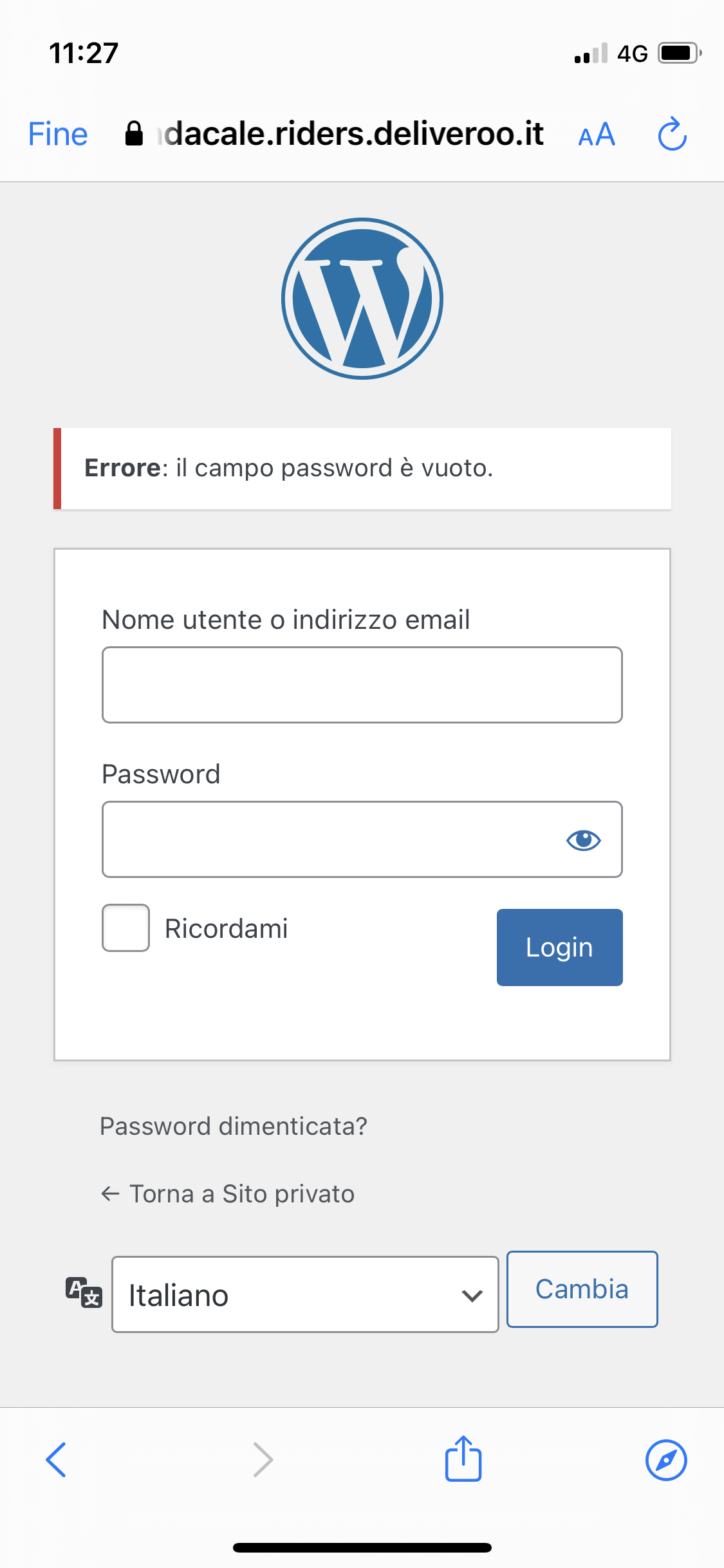Click the WordPress logo

(362, 299)
